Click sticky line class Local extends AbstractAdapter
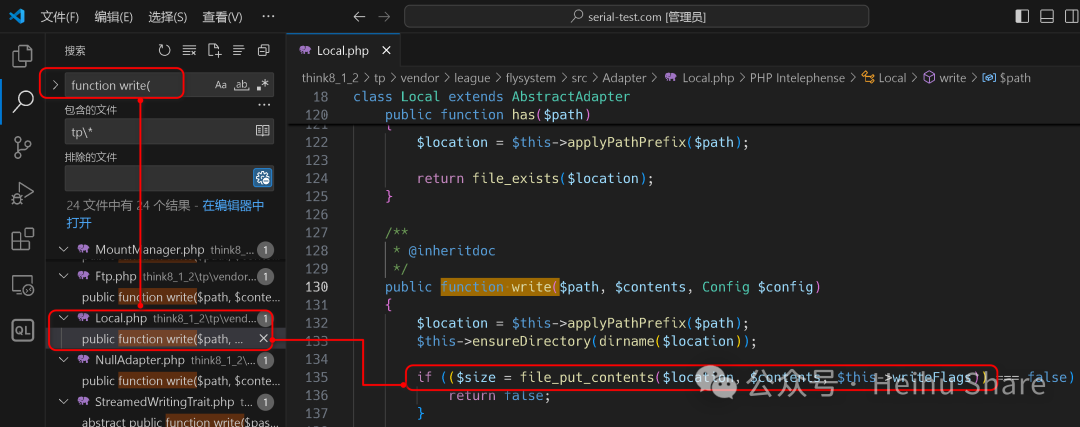The width and height of the screenshot is (1080, 427). (491, 97)
